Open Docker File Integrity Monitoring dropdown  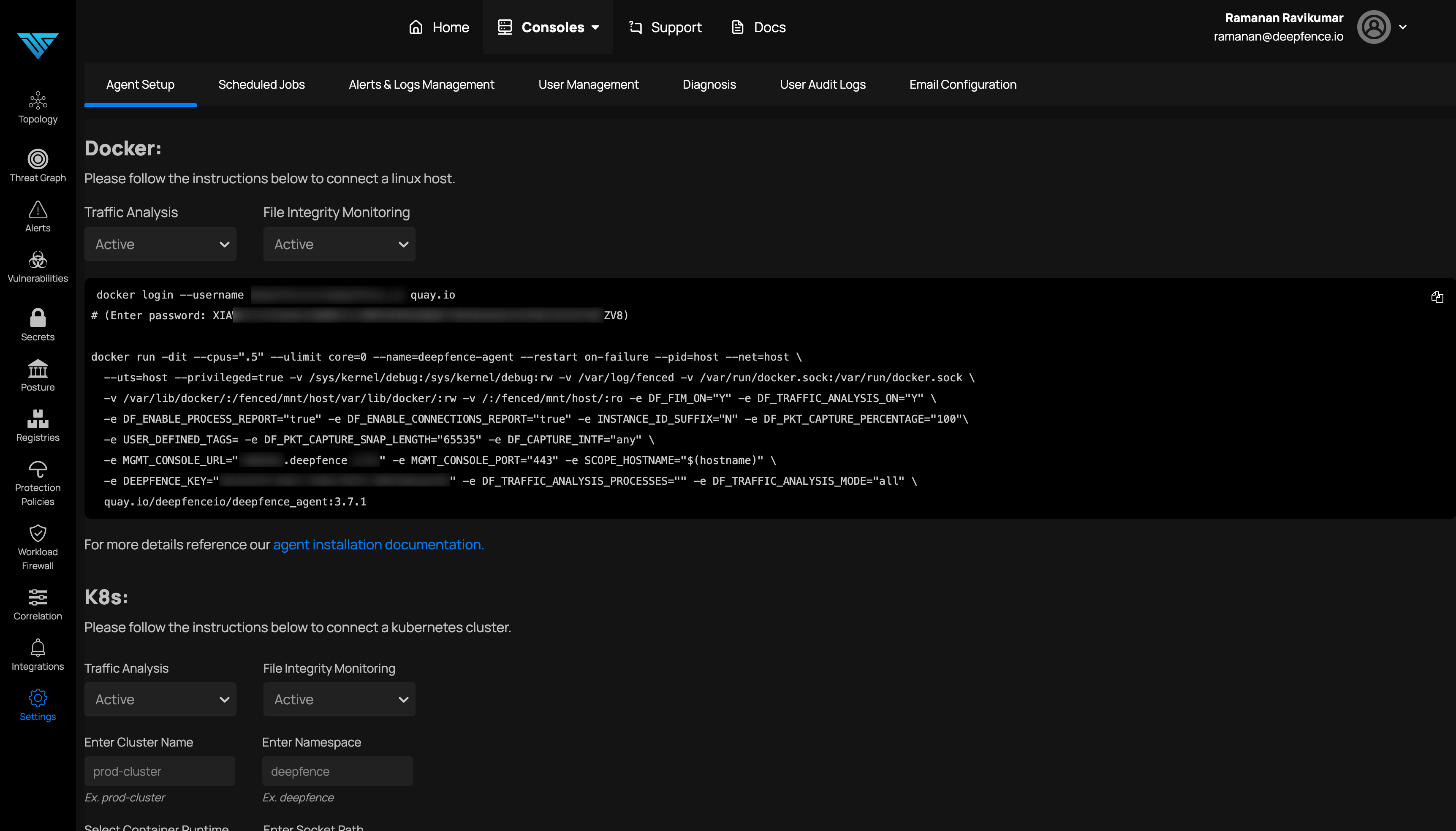pos(339,244)
